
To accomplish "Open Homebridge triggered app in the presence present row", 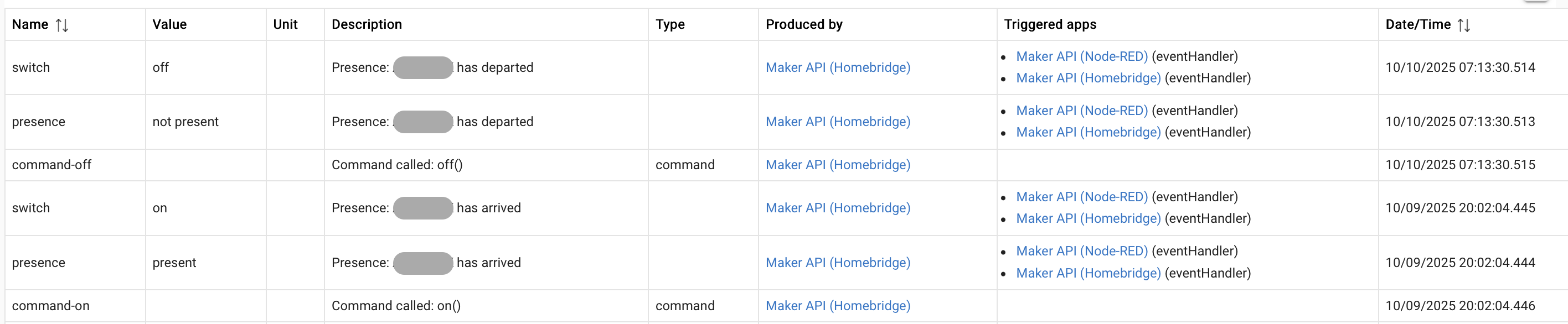I will (x=1088, y=273).
